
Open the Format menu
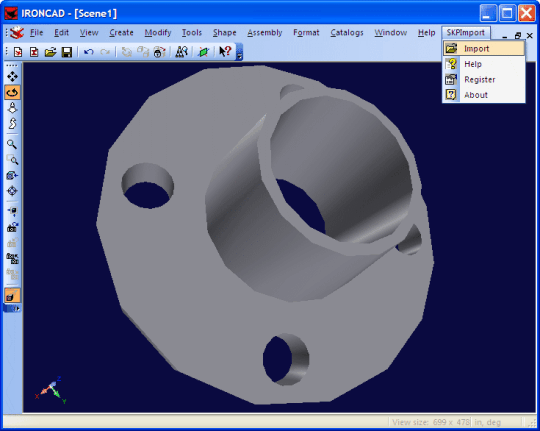click(306, 33)
